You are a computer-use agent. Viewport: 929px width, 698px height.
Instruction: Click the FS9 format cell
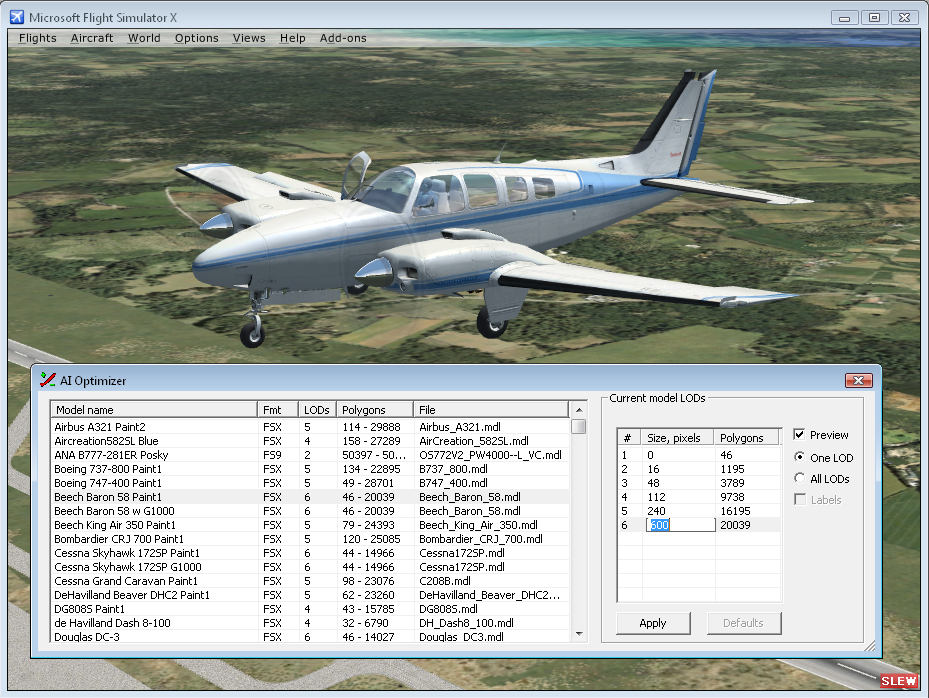click(x=273, y=455)
